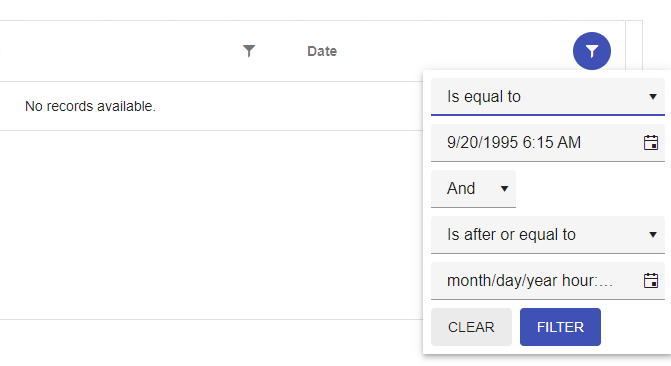
Task: Open the "And" logic selector
Action: pyautogui.click(x=473, y=189)
